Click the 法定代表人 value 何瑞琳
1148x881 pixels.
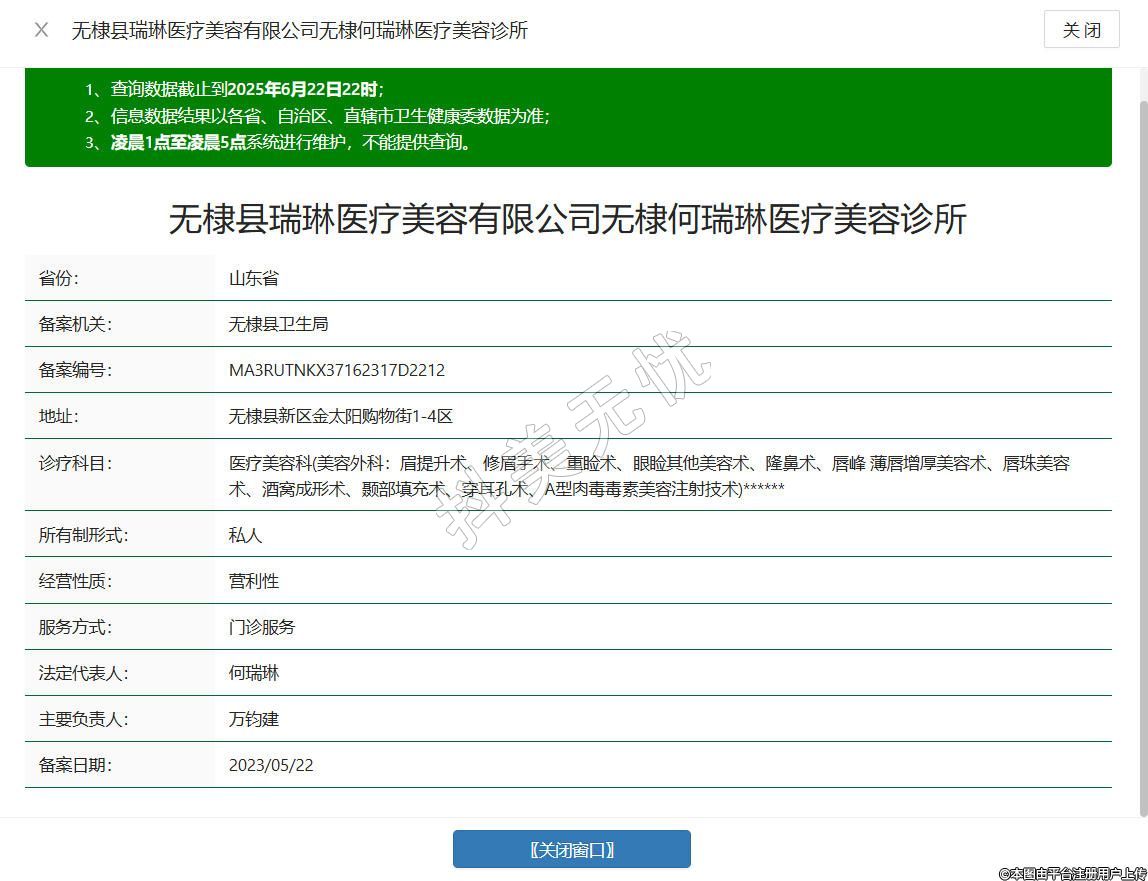tap(253, 673)
